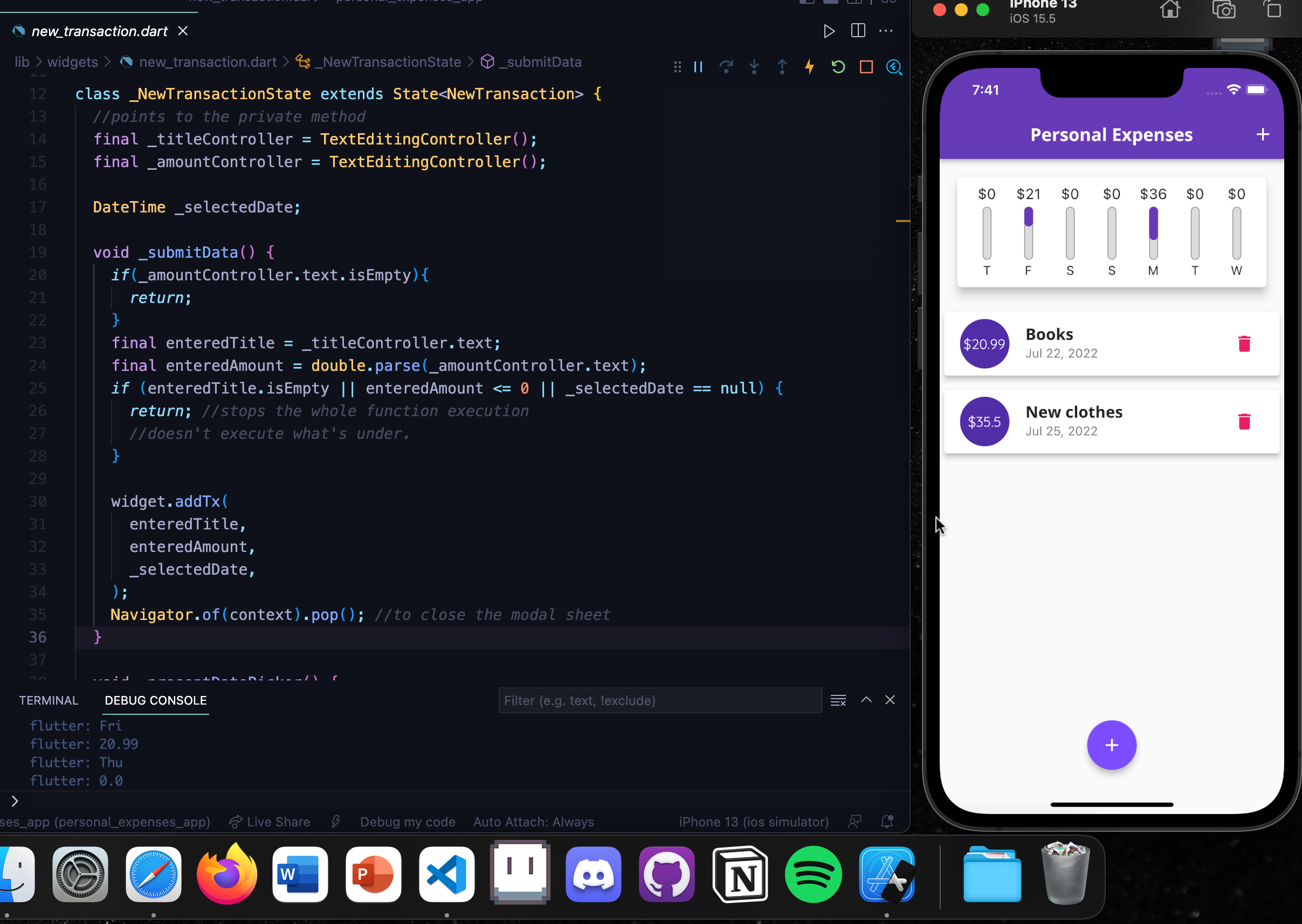The width and height of the screenshot is (1302, 924).
Task: Delete the Books transaction in the simulator
Action: (1244, 343)
